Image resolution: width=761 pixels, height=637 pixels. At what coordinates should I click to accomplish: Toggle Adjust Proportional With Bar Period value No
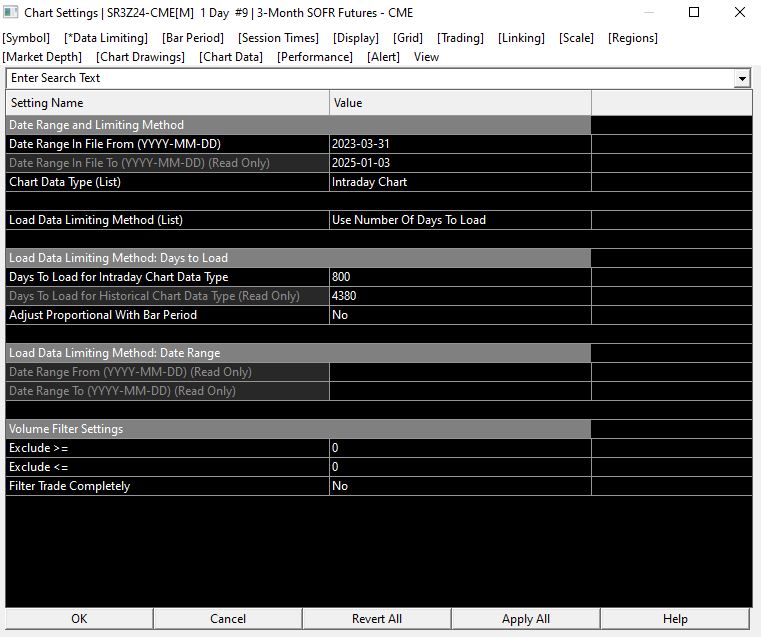pos(460,315)
